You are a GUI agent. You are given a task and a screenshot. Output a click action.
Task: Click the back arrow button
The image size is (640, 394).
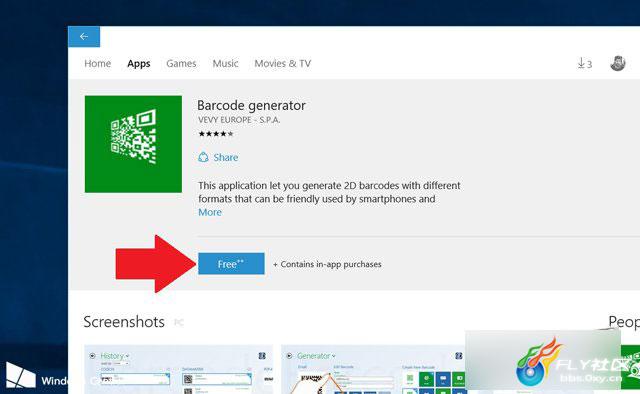pos(84,37)
